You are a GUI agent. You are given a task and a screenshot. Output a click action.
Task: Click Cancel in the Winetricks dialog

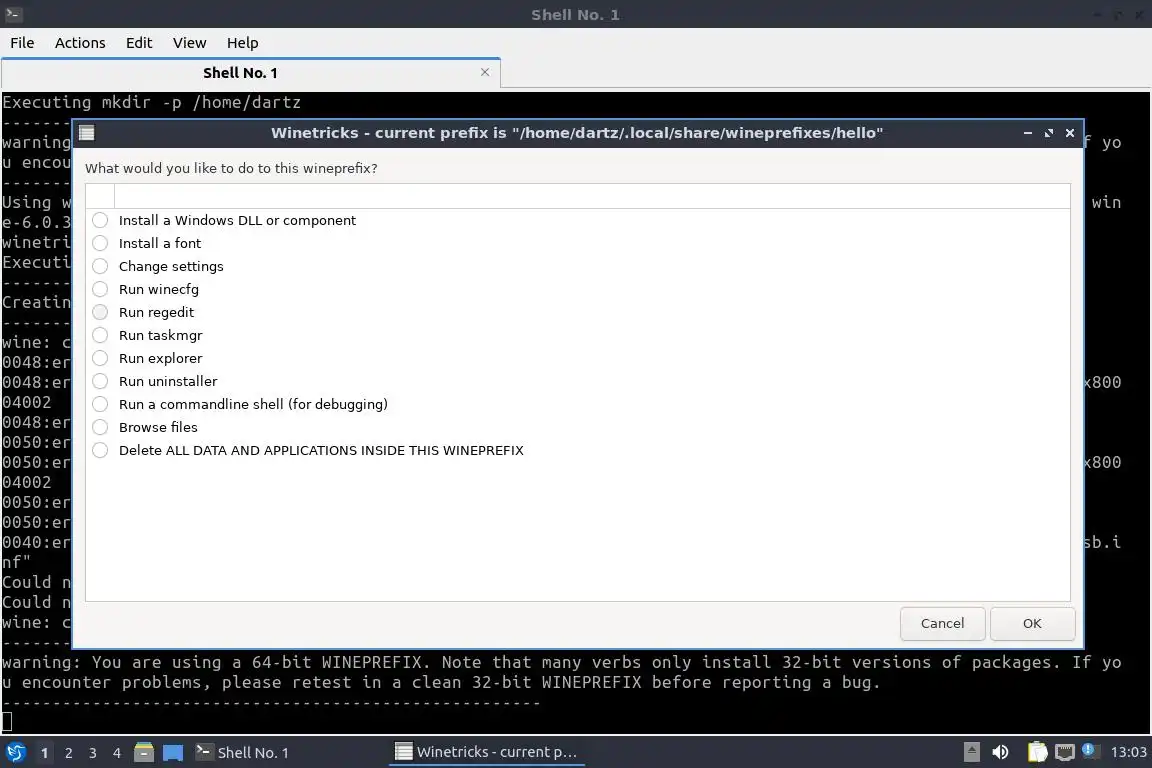pos(943,623)
